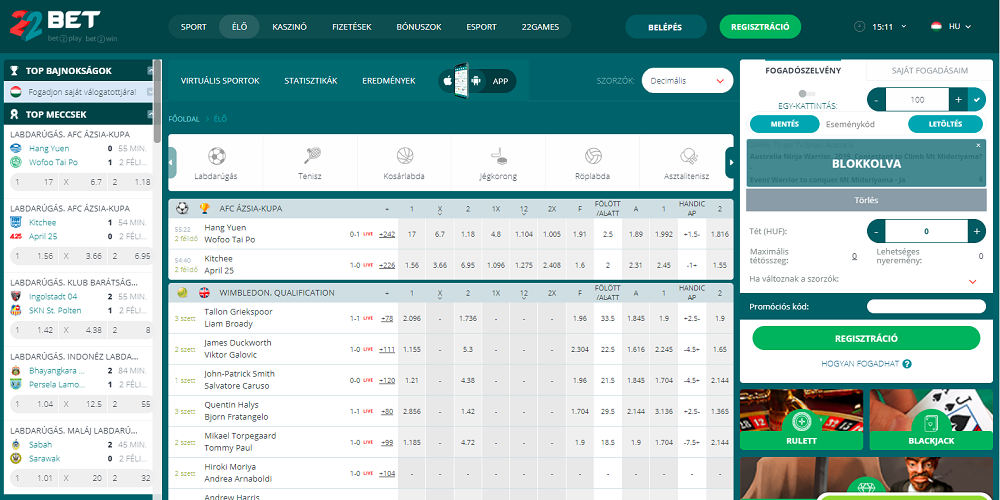
Task: Expand the 'Ha változnak a szorzók' options
Action: pos(972,282)
